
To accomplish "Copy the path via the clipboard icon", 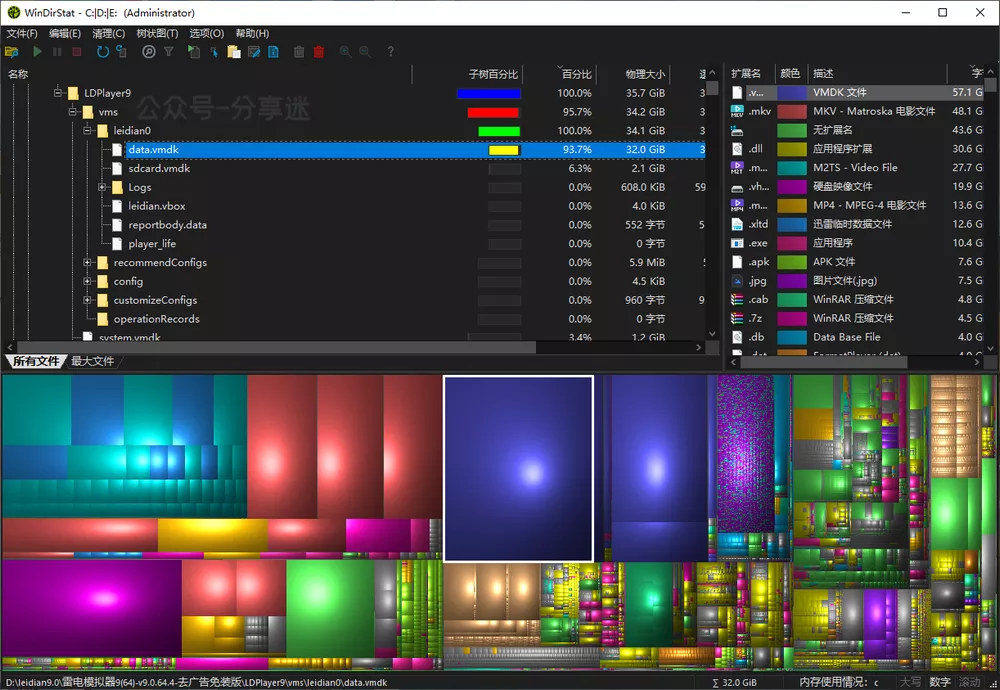I will coord(234,51).
